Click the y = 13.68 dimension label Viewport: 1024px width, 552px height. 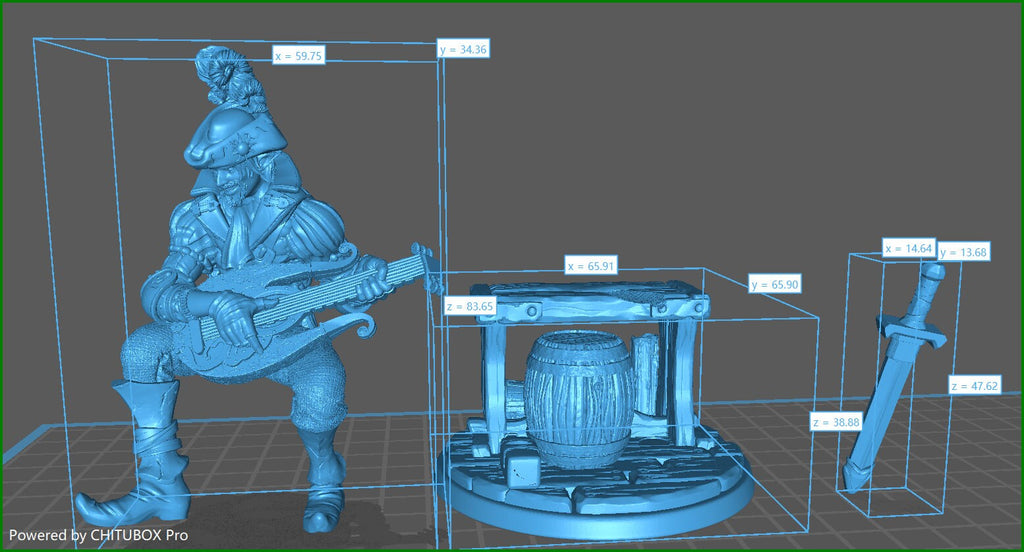tap(964, 252)
